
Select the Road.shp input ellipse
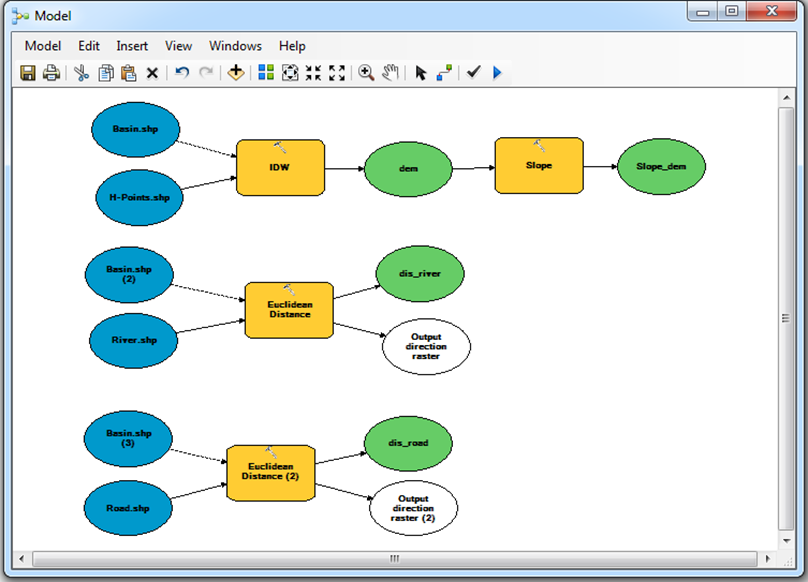(128, 508)
